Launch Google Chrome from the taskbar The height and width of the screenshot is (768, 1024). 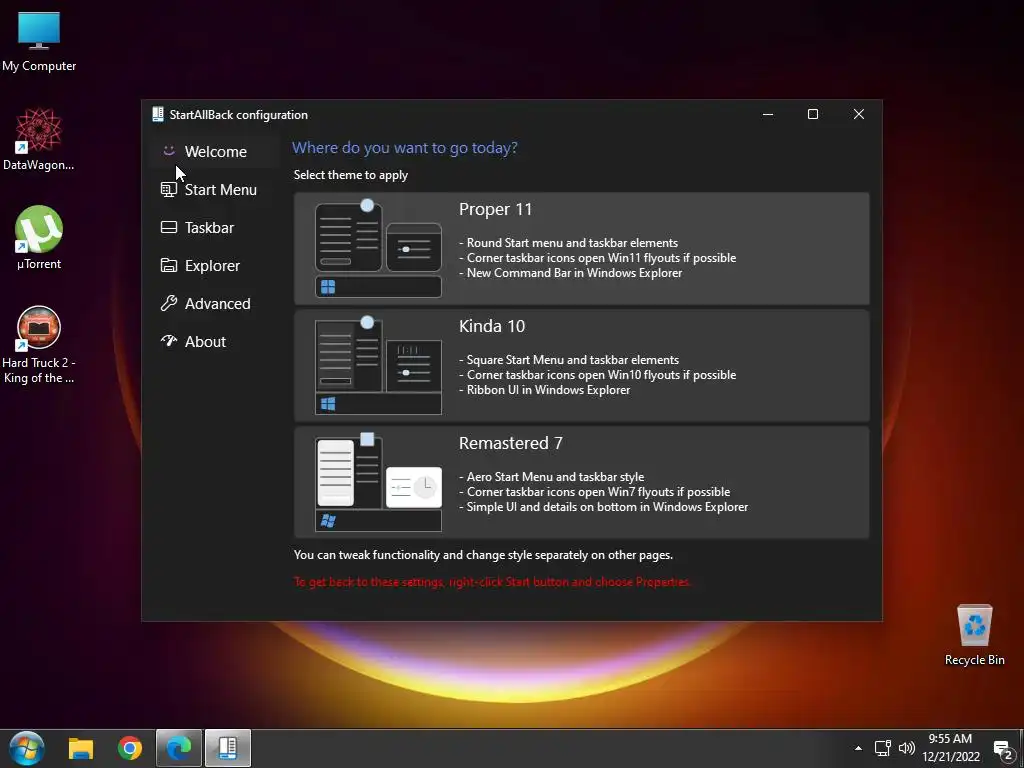click(130, 748)
